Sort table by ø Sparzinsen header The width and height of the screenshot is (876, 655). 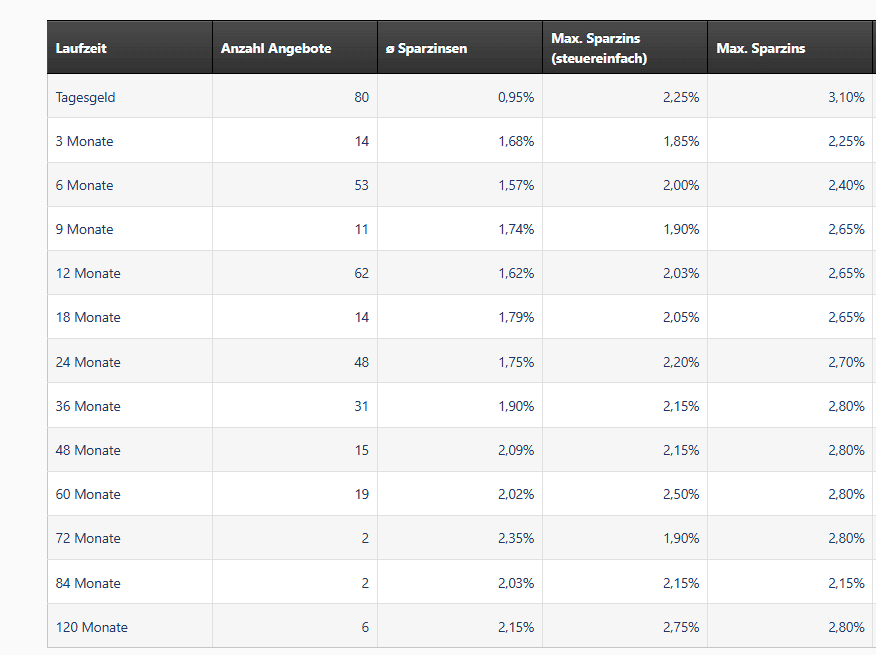click(x=427, y=48)
